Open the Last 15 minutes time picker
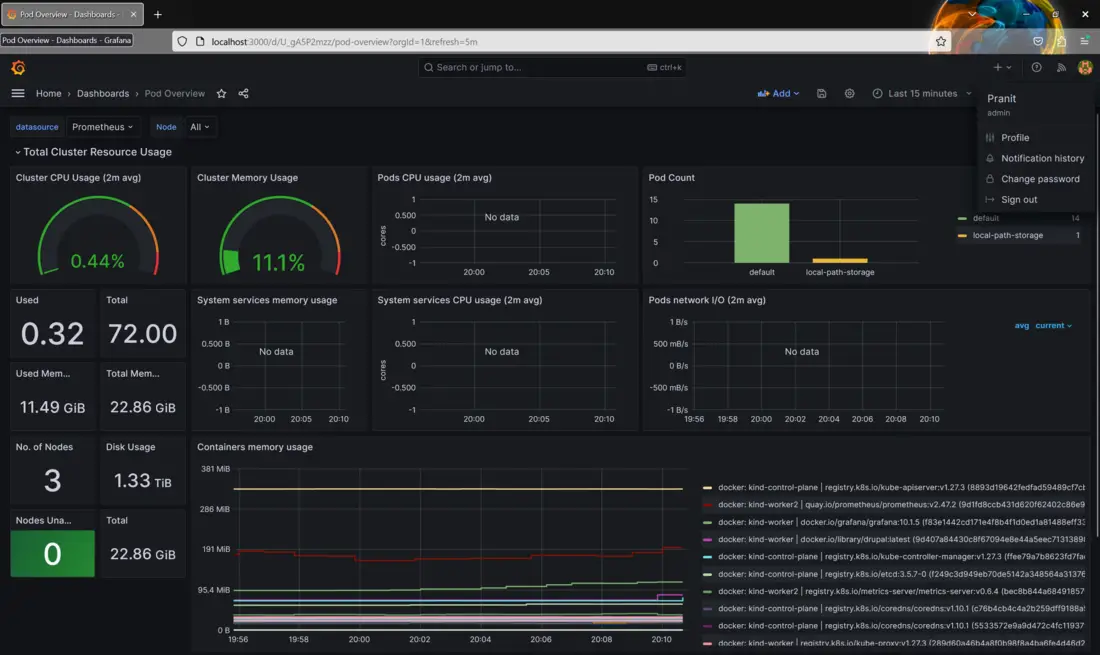The height and width of the screenshot is (655, 1100). coord(914,93)
